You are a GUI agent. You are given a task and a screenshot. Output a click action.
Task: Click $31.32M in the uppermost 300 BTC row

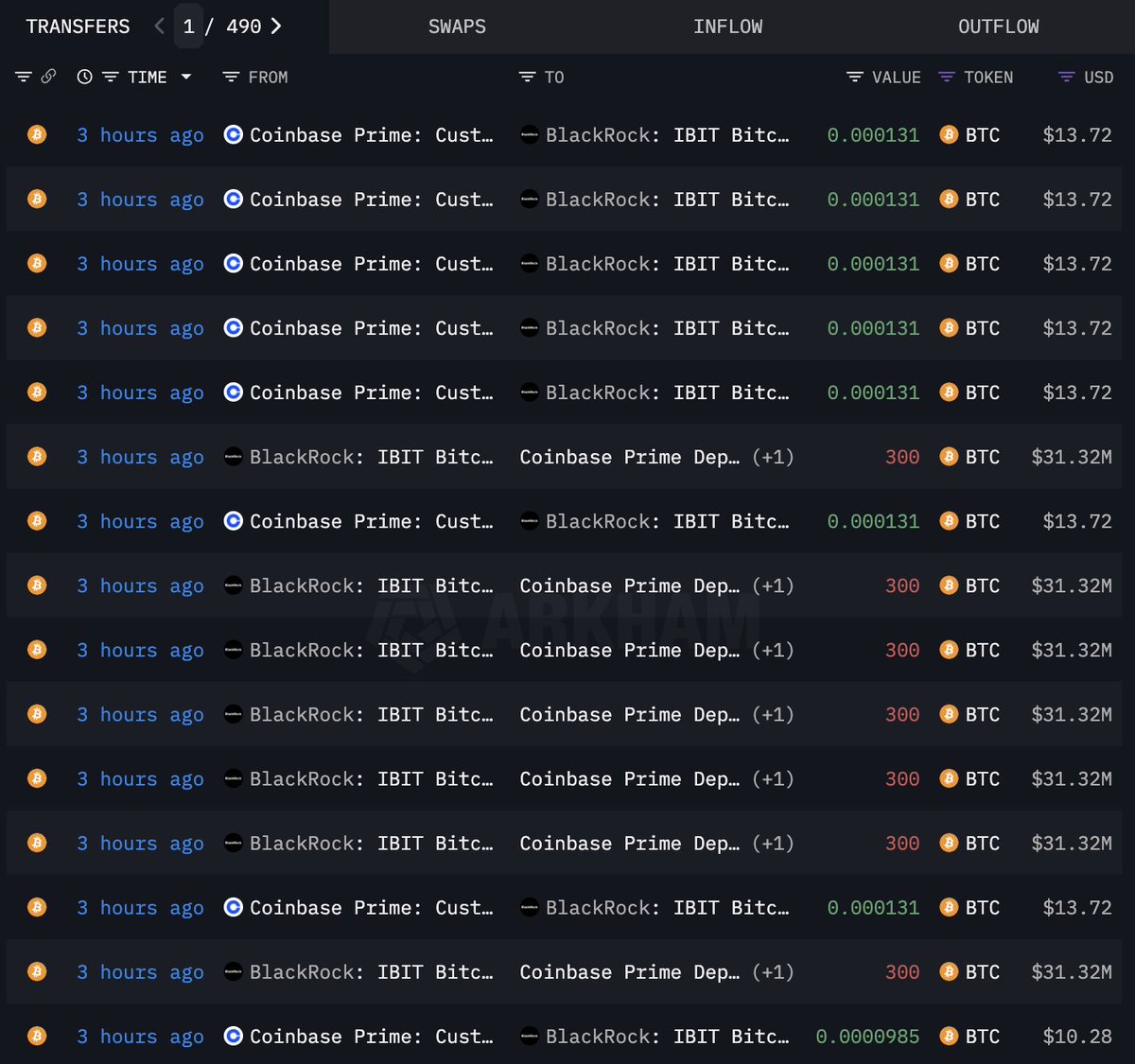click(1072, 457)
